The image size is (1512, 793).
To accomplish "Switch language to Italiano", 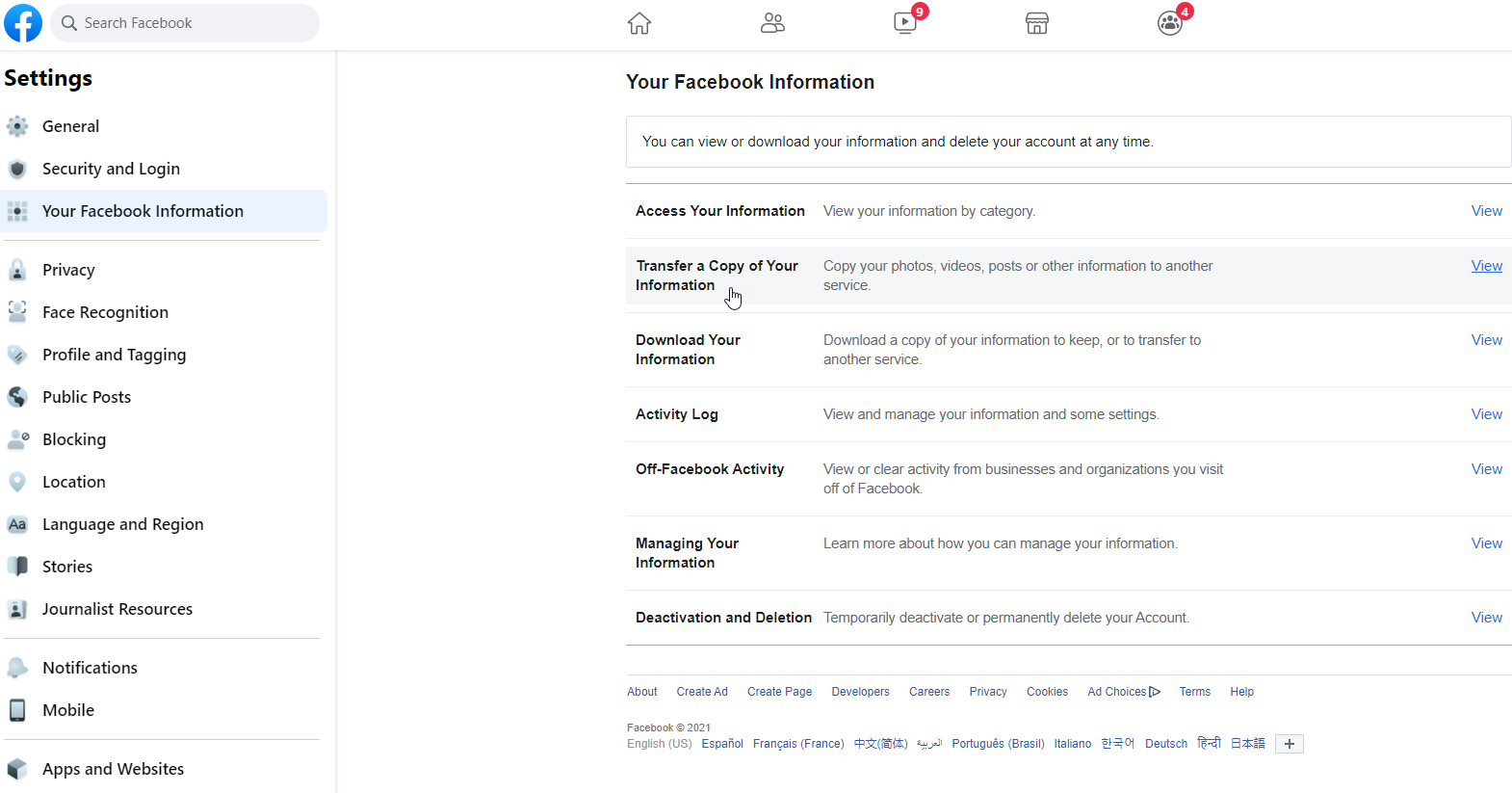I will pos(1073,744).
